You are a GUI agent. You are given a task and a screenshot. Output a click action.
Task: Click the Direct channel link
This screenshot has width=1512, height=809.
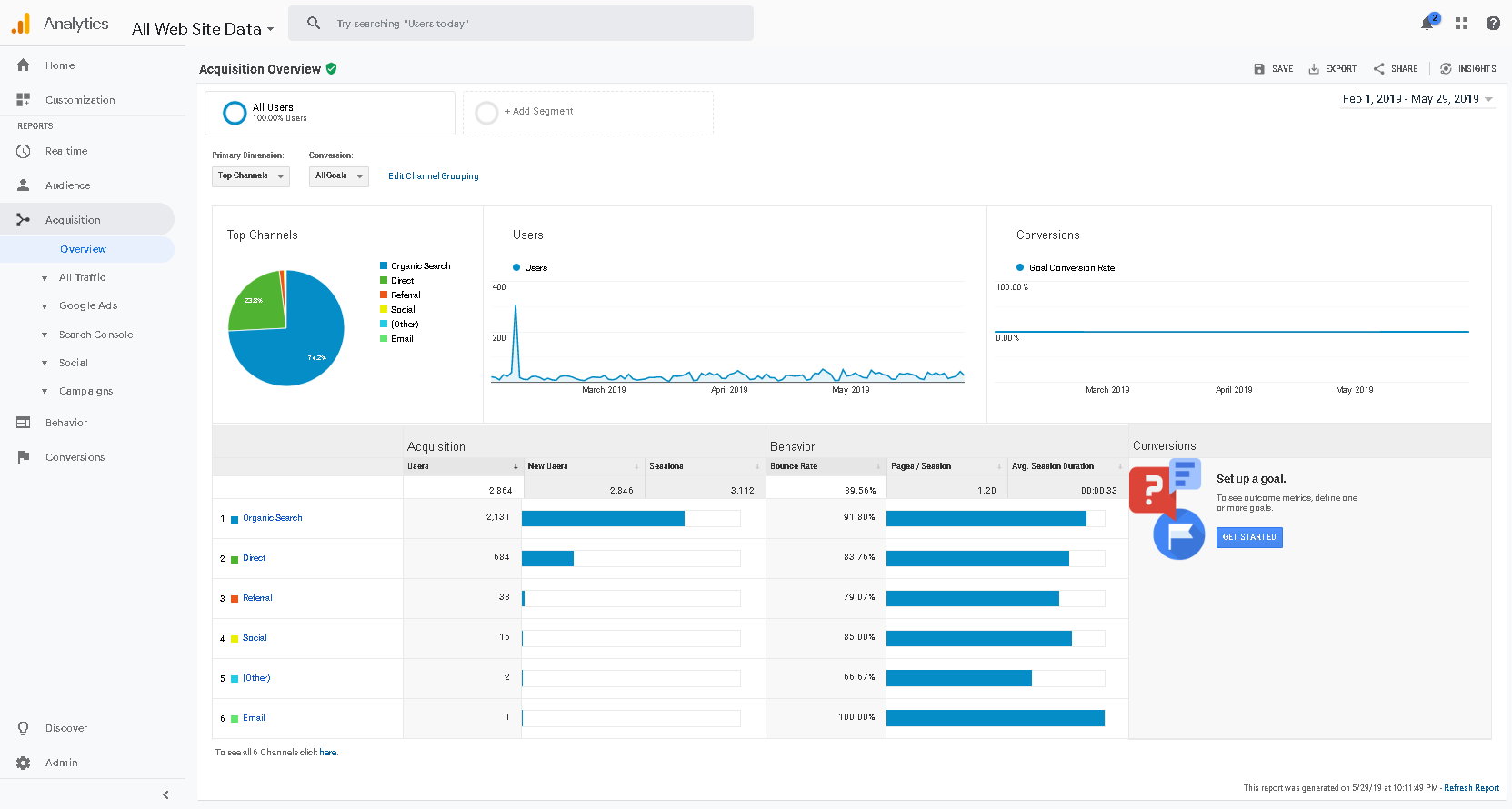coord(255,558)
